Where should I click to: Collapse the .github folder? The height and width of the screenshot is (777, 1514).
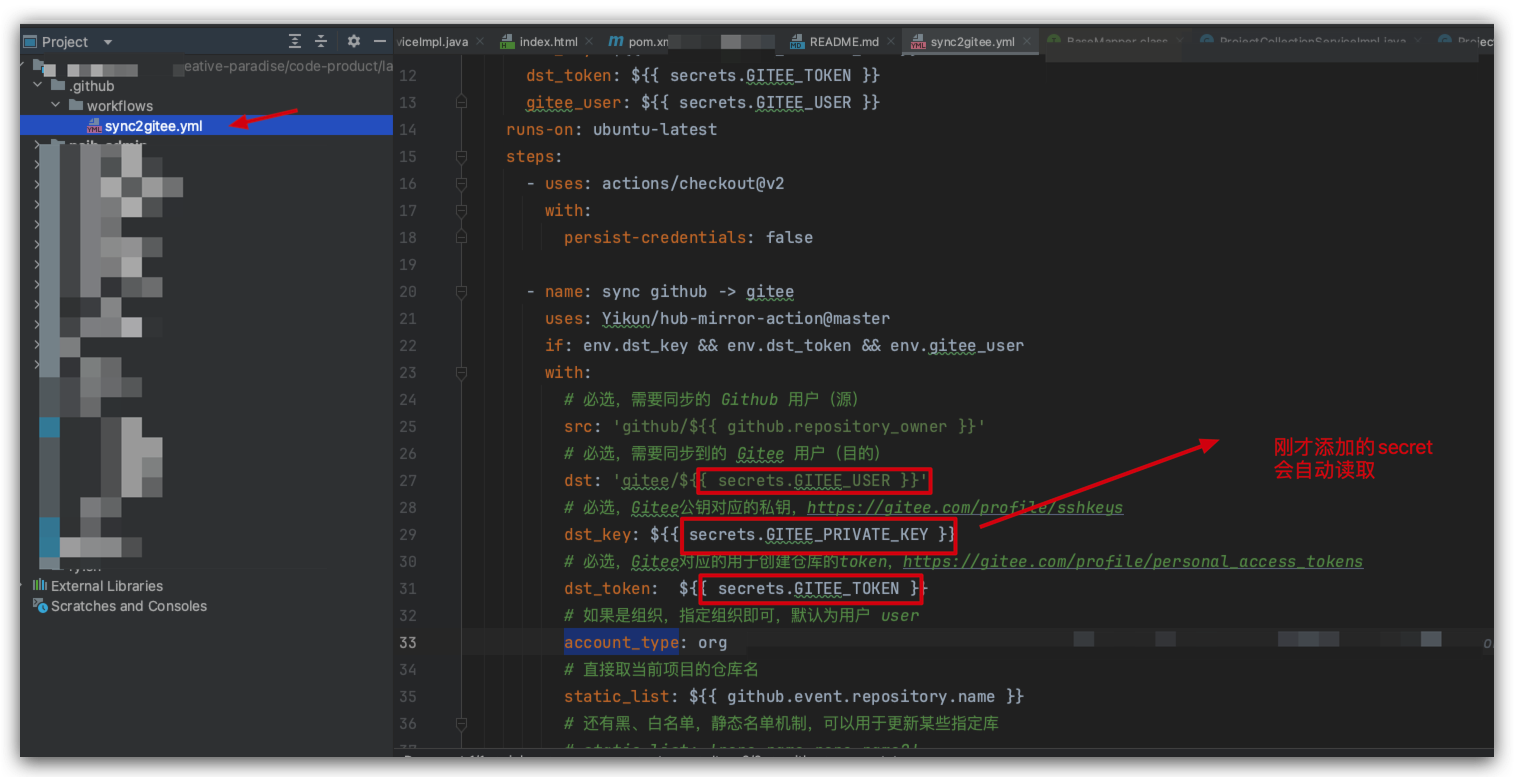38,85
